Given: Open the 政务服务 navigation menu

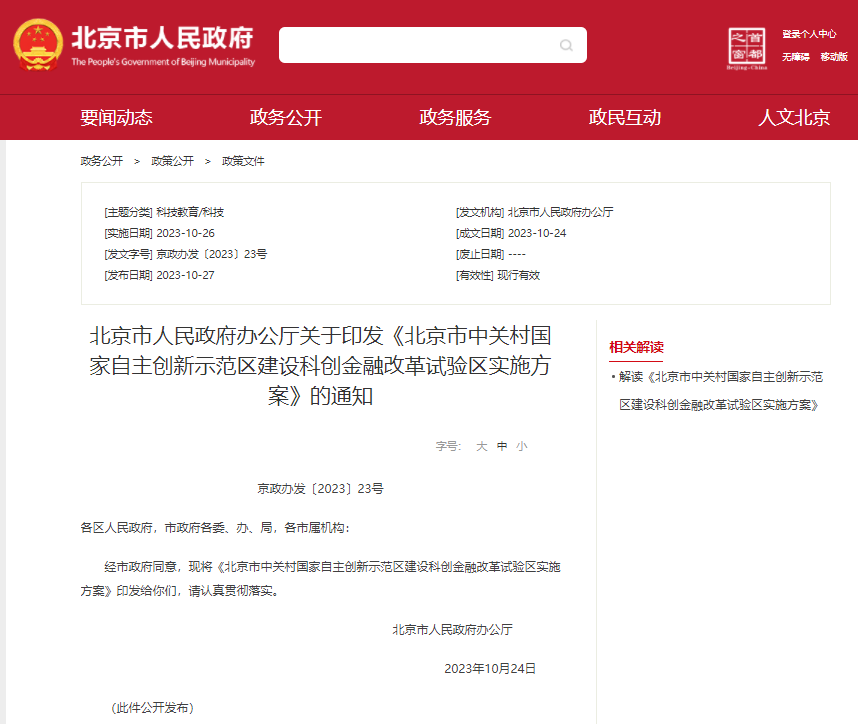Looking at the screenshot, I should (x=455, y=118).
